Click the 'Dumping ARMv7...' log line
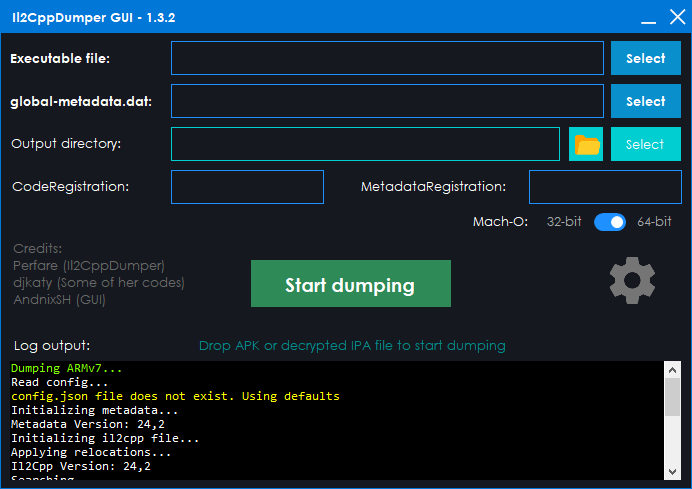692x489 pixels. click(66, 368)
